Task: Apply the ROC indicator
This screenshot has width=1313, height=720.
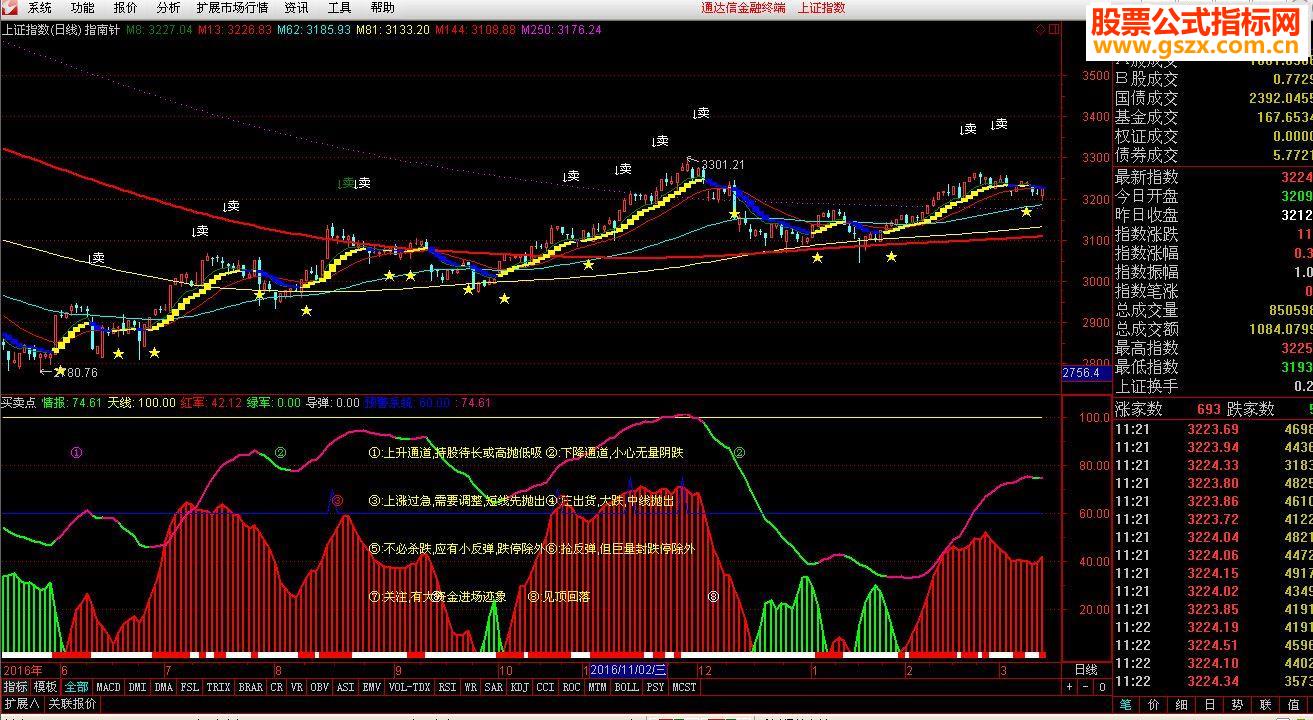Action: coord(572,688)
